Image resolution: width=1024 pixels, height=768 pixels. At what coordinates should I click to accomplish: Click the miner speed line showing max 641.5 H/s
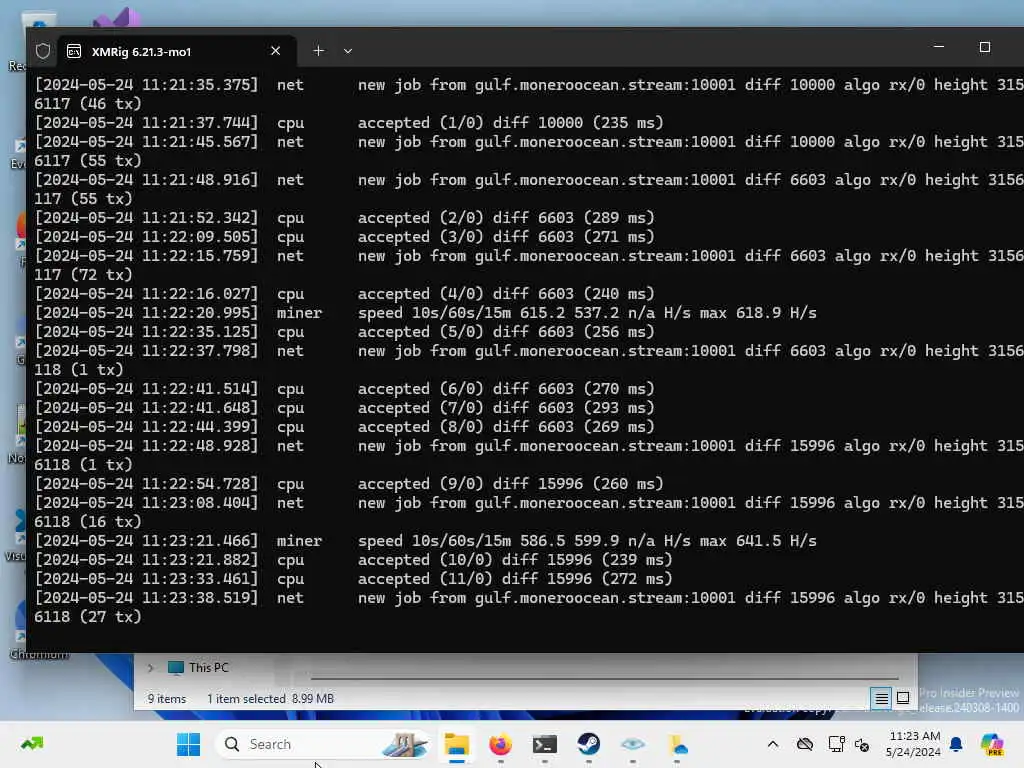[586, 541]
